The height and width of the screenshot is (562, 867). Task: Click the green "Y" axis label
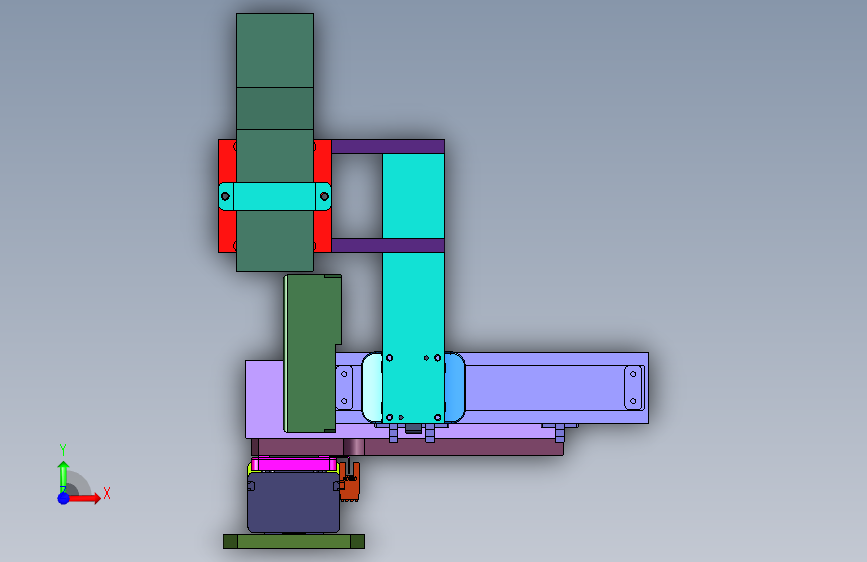62,450
